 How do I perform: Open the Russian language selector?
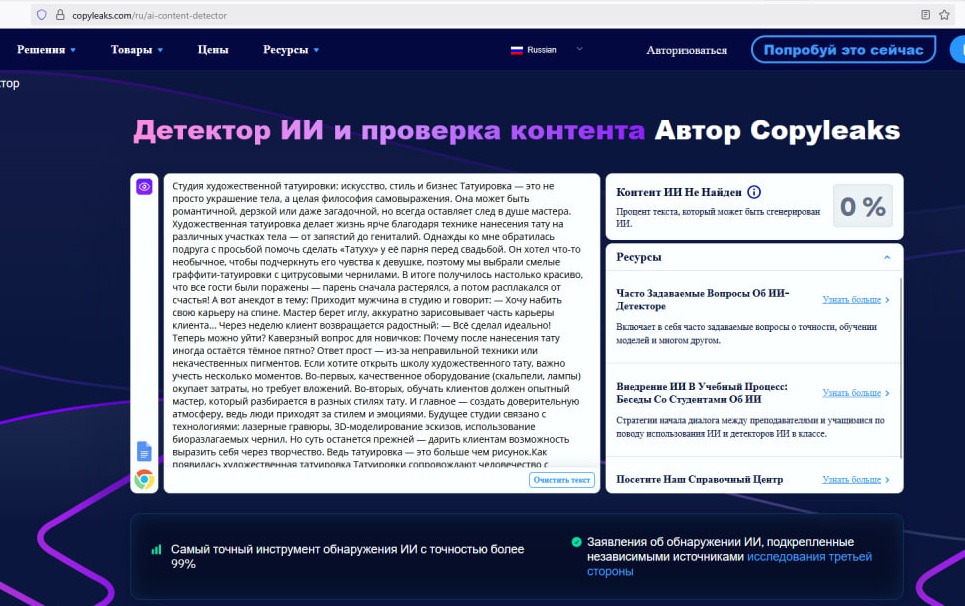[547, 50]
